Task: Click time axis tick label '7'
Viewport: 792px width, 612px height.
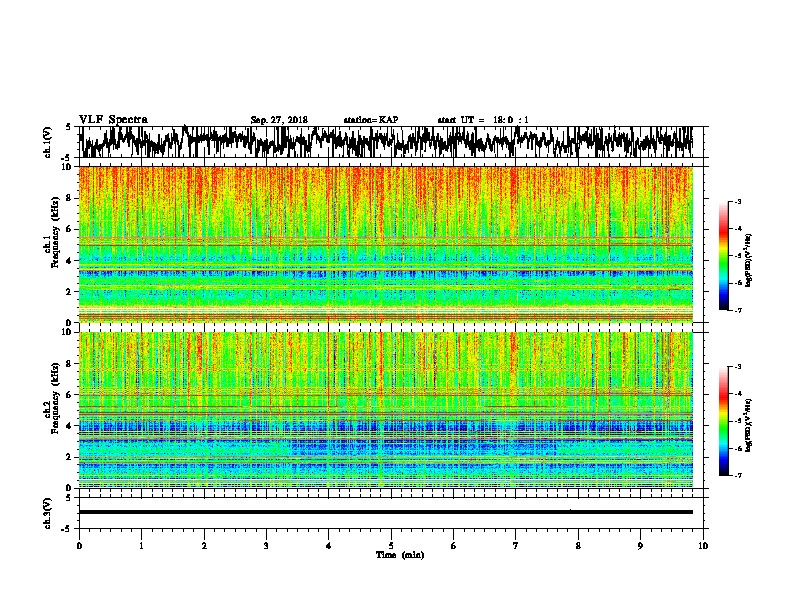Action: coord(516,545)
